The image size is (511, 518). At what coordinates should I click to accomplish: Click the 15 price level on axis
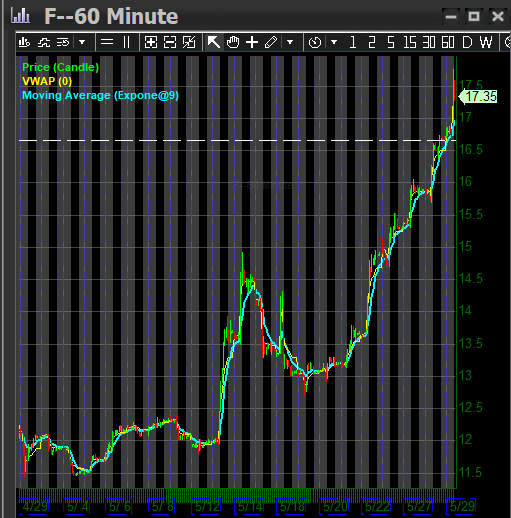(x=465, y=247)
